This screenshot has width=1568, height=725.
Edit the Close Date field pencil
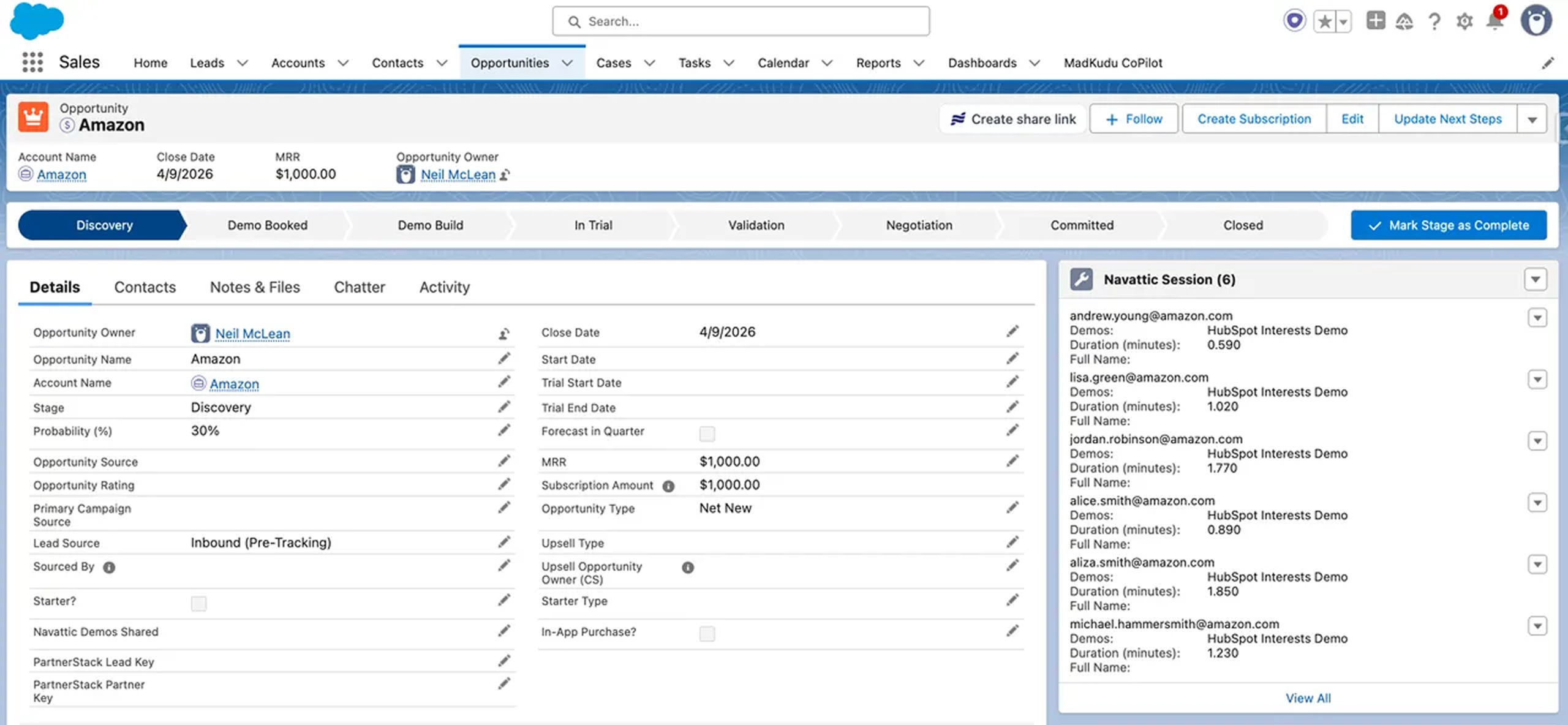point(1012,332)
